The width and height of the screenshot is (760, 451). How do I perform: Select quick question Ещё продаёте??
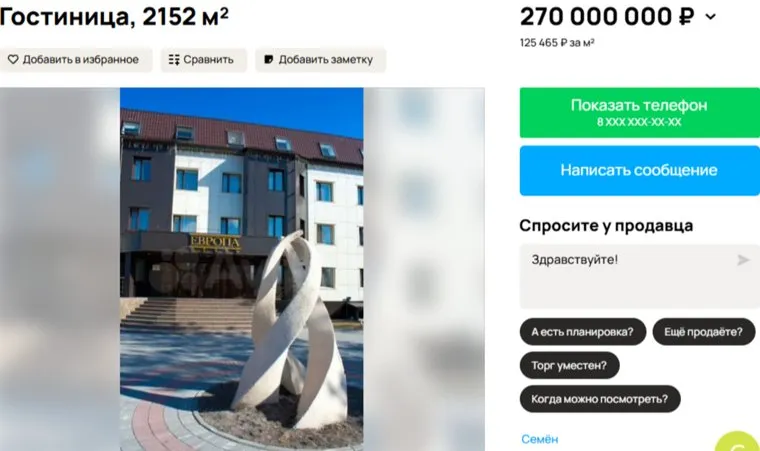pyautogui.click(x=704, y=332)
